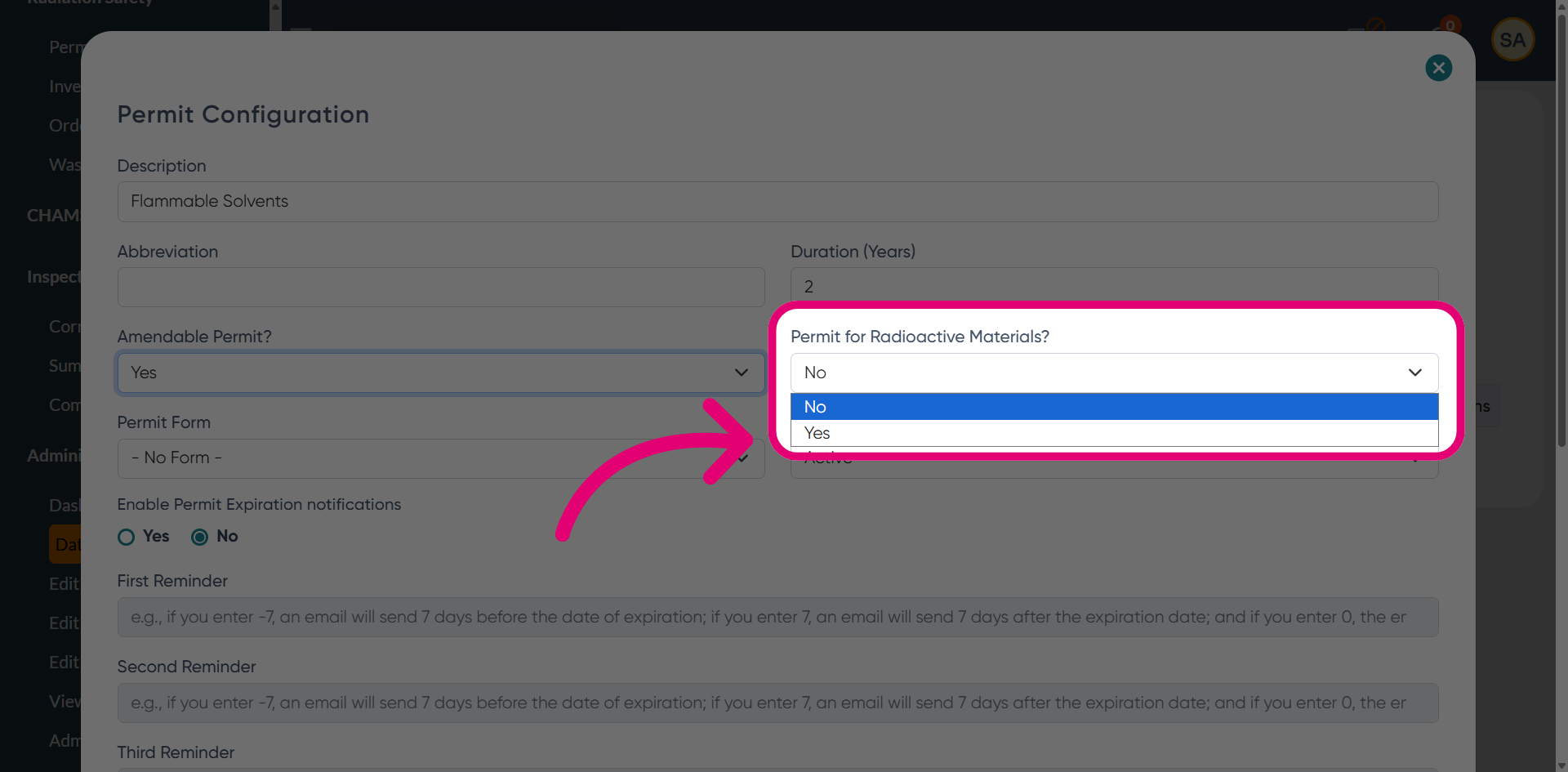Close the Permit Configuration dialog
This screenshot has height=772, width=1568.
[x=1438, y=68]
